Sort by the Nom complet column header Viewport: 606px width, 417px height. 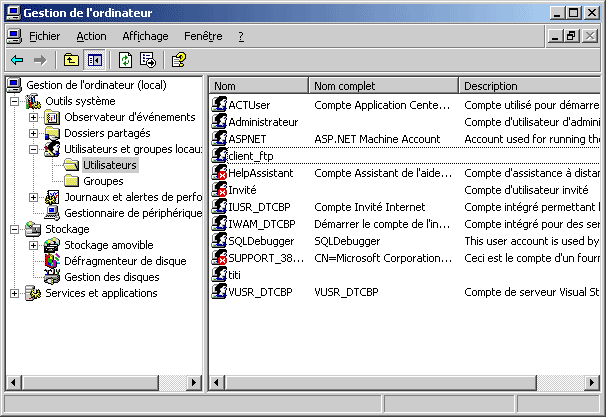click(x=382, y=86)
